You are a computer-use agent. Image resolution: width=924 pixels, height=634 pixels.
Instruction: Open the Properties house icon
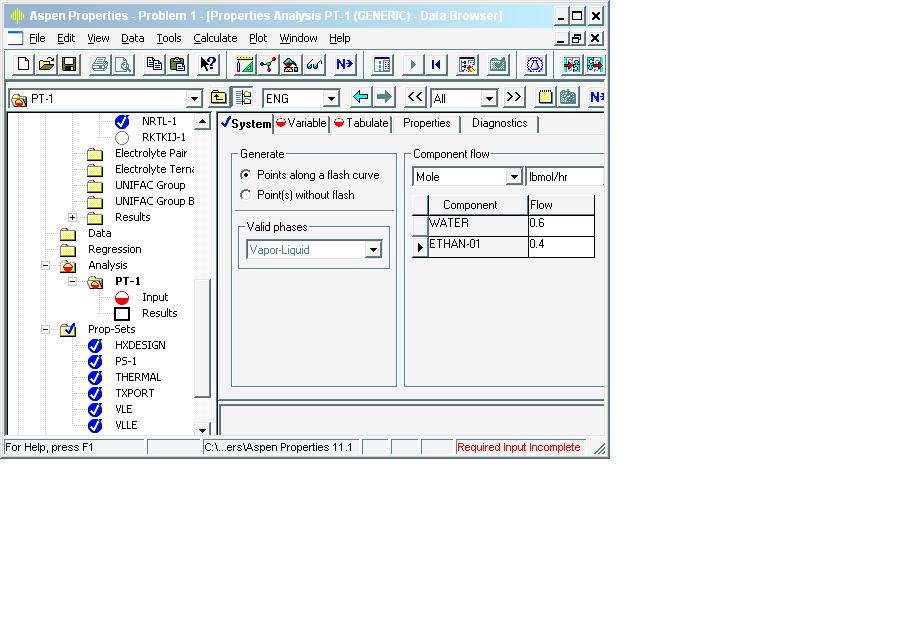click(291, 65)
